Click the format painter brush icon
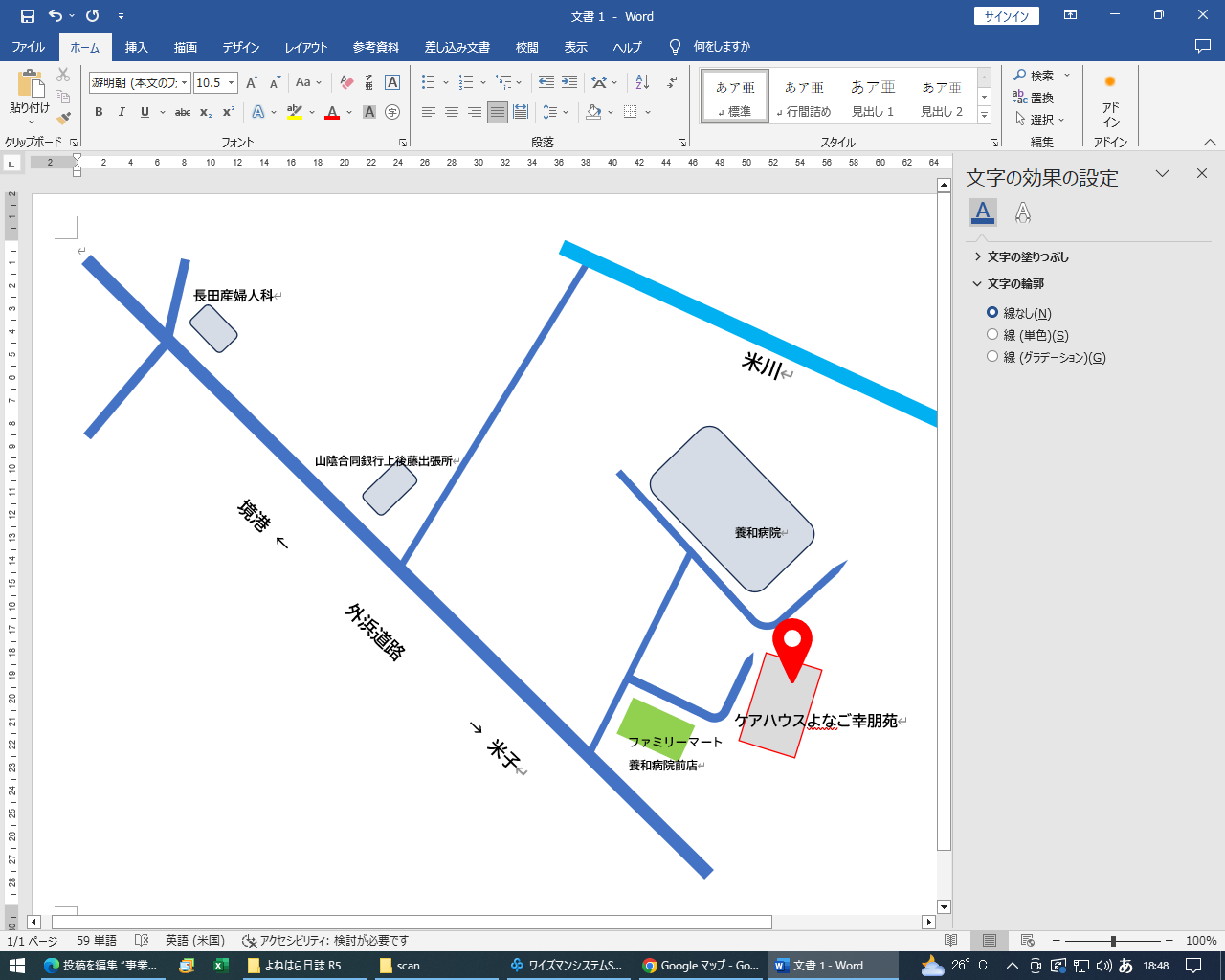The image size is (1225, 980). pyautogui.click(x=63, y=119)
